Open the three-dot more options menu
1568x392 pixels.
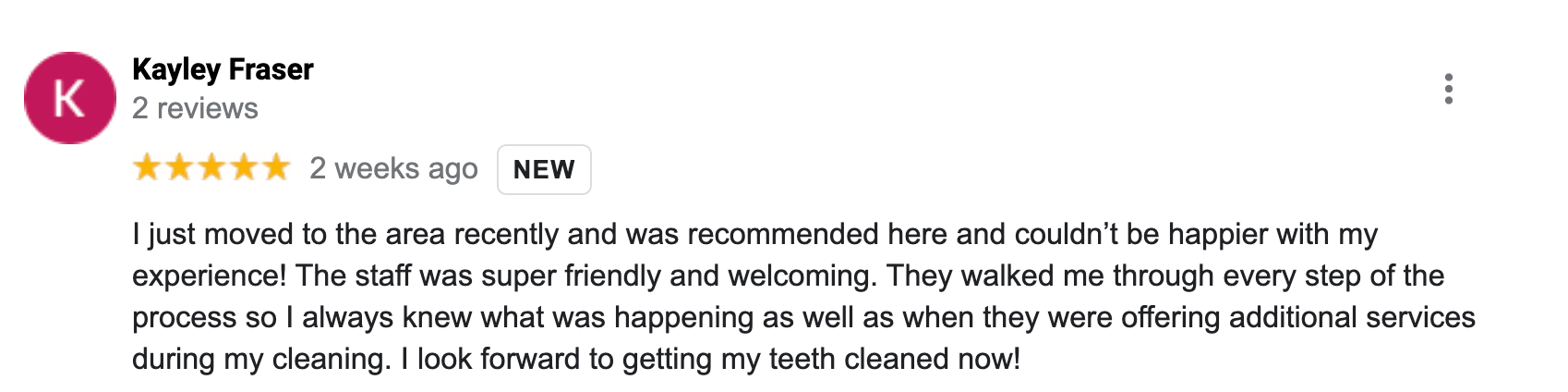1448,89
